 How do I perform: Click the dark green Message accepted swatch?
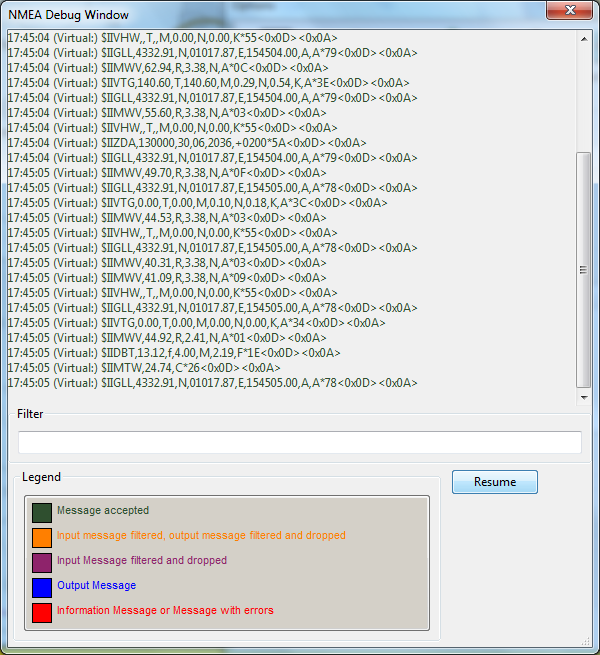click(41, 512)
